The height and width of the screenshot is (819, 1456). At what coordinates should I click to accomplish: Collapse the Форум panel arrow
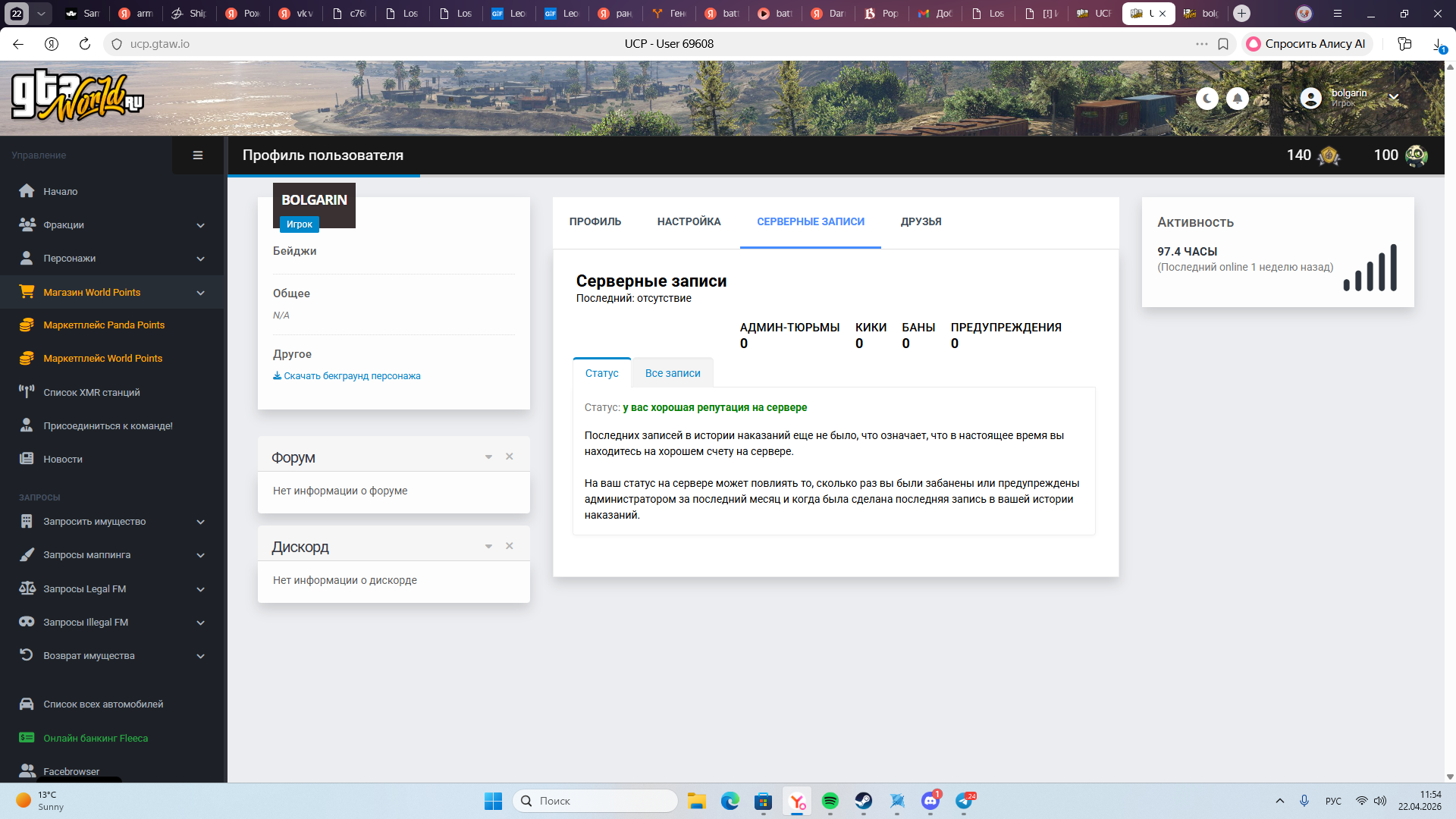point(488,457)
